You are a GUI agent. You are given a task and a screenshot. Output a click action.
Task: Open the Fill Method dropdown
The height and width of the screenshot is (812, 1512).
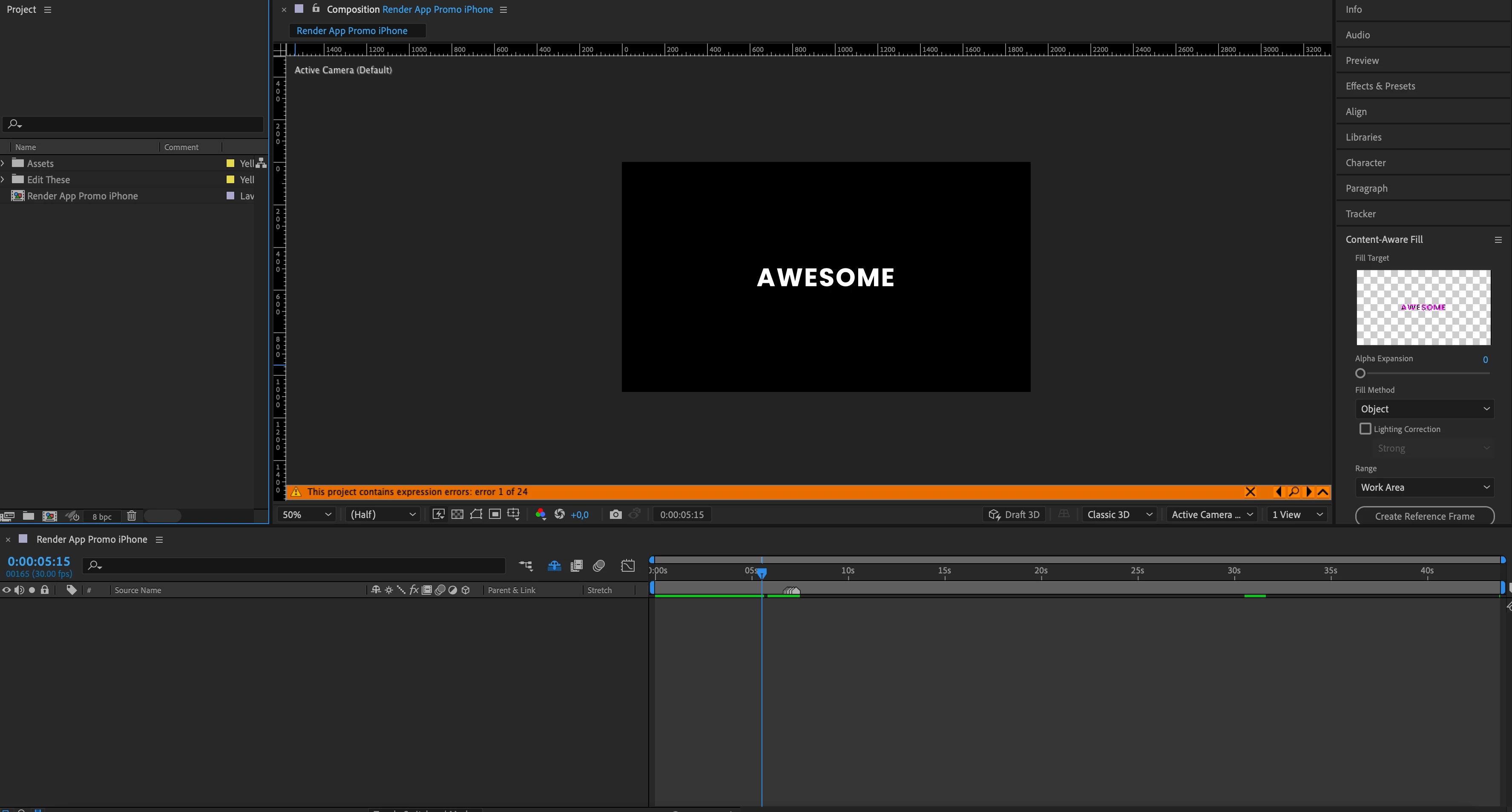pos(1424,409)
